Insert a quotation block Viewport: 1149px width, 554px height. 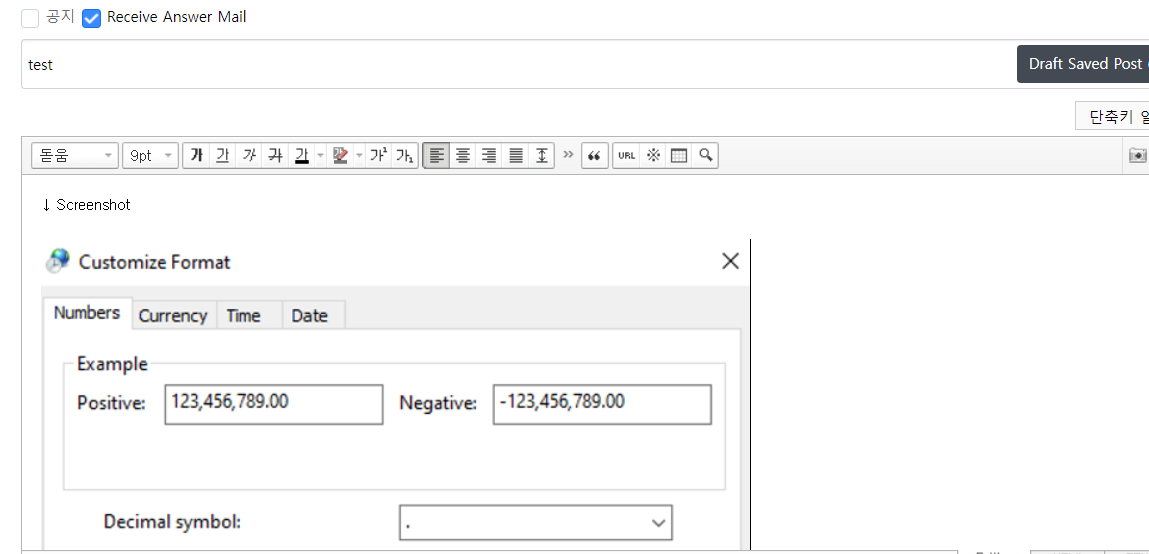point(595,155)
